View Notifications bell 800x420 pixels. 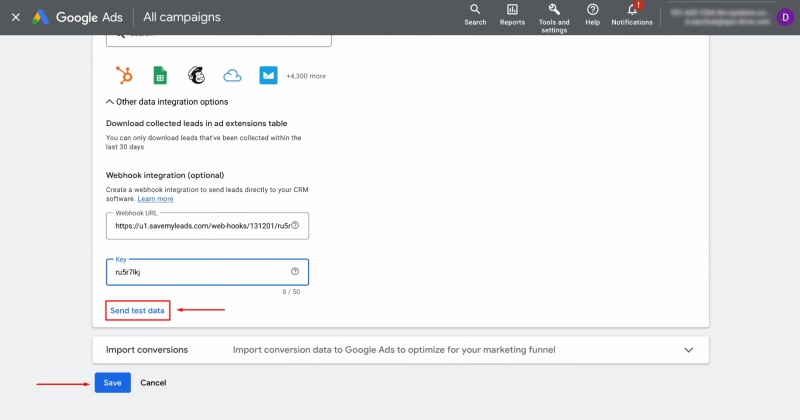(x=632, y=15)
